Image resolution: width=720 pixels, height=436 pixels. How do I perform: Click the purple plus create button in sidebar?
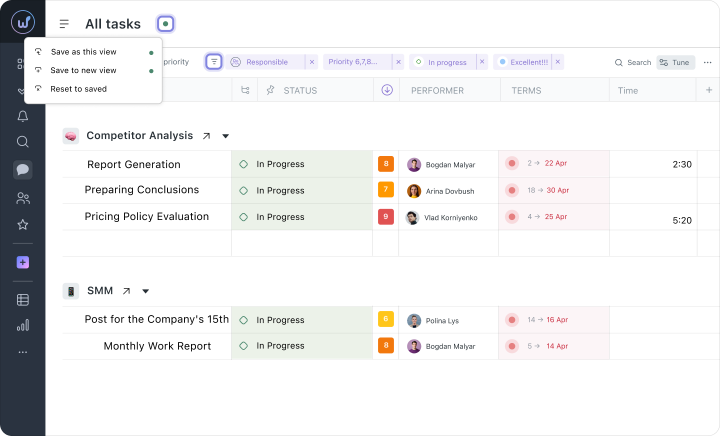[x=22, y=262]
